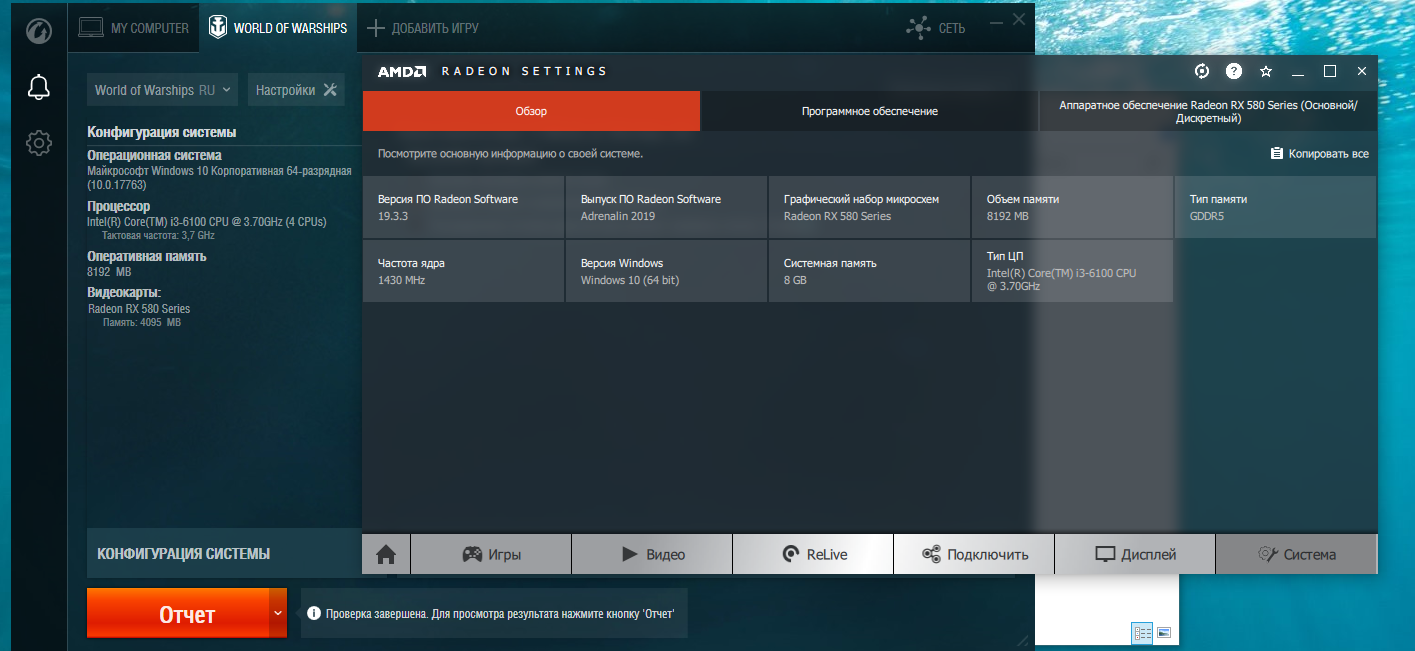1415x651 pixels.
Task: Click the Версия Windows tile
Action: point(667,271)
